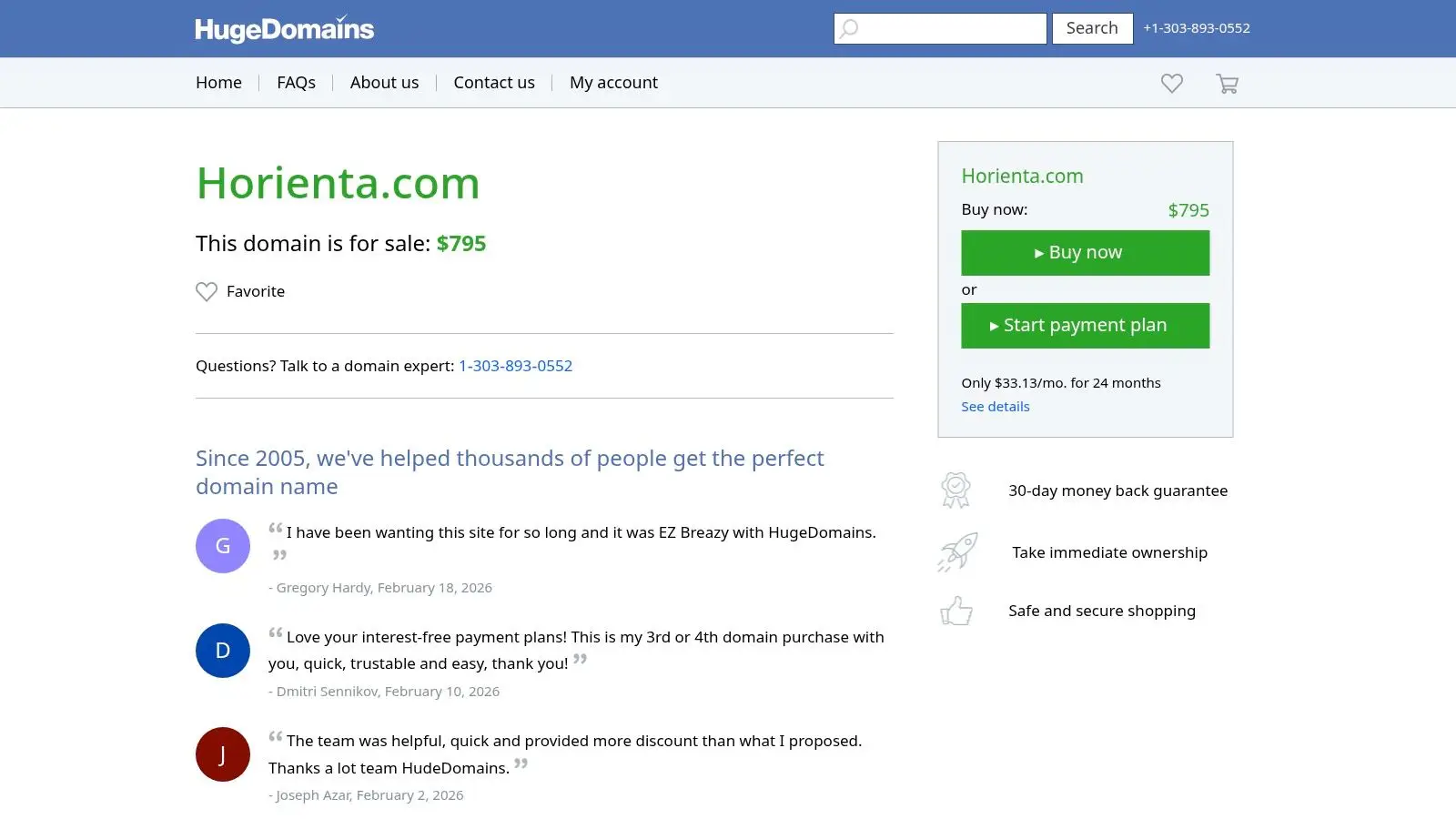
Task: Click the heart wishlist icon in header
Action: 1171,83
